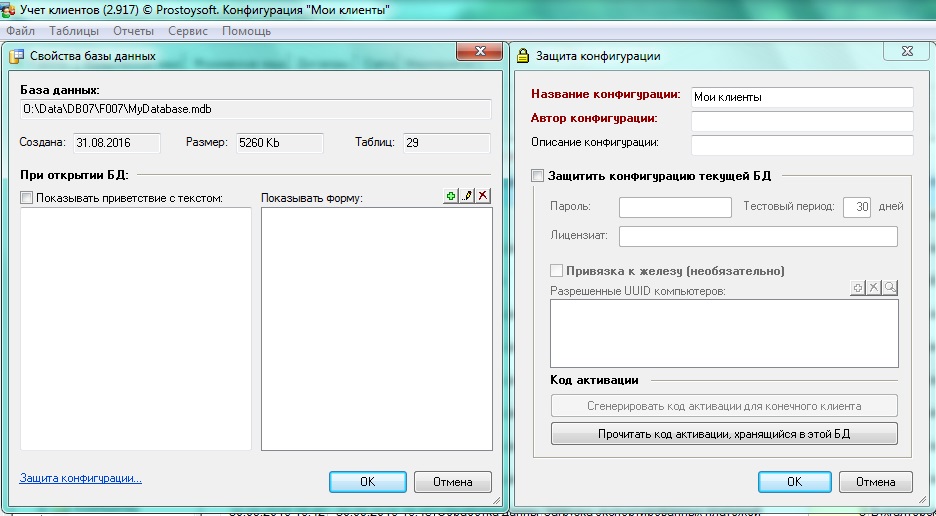Focus the Название конфигурации field
936x516 pixels.
pos(802,97)
